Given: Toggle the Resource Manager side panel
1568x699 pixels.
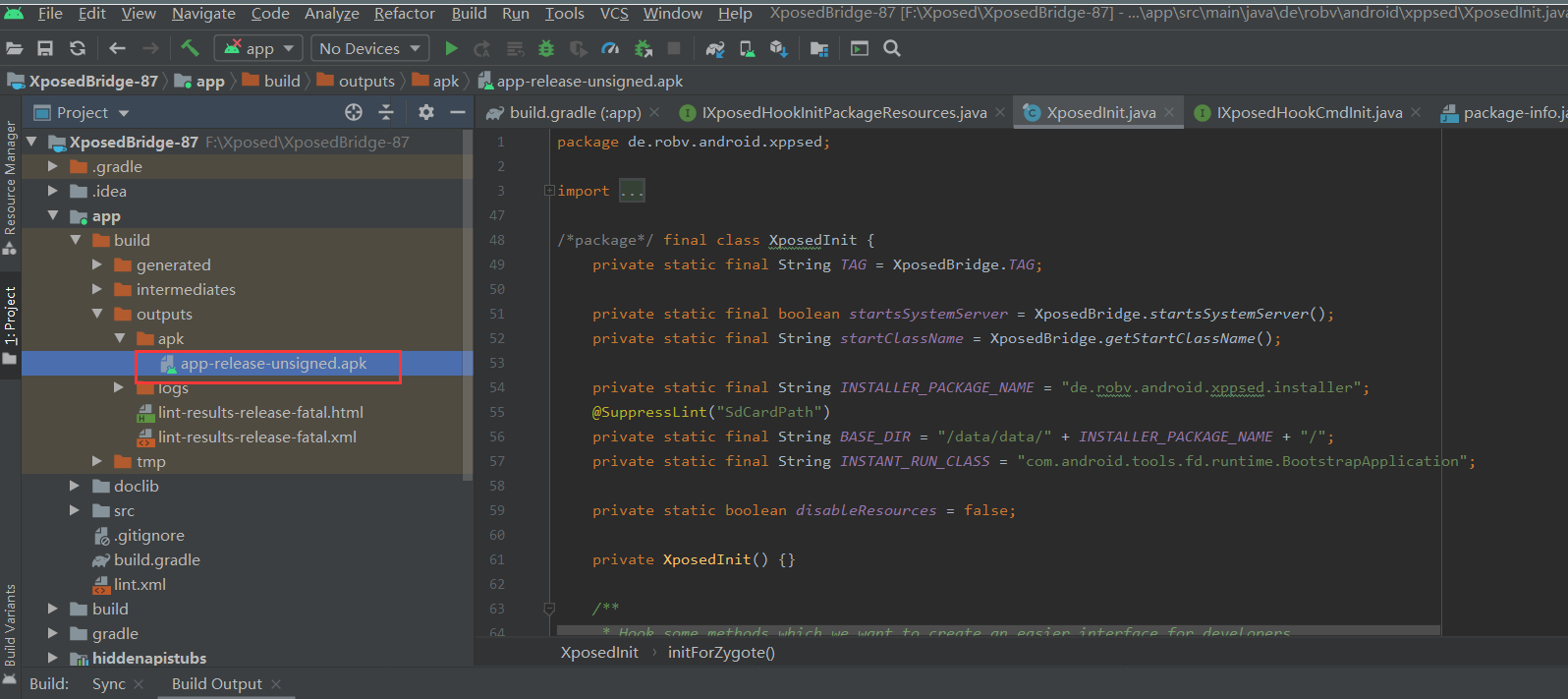Looking at the screenshot, I should 10,187.
